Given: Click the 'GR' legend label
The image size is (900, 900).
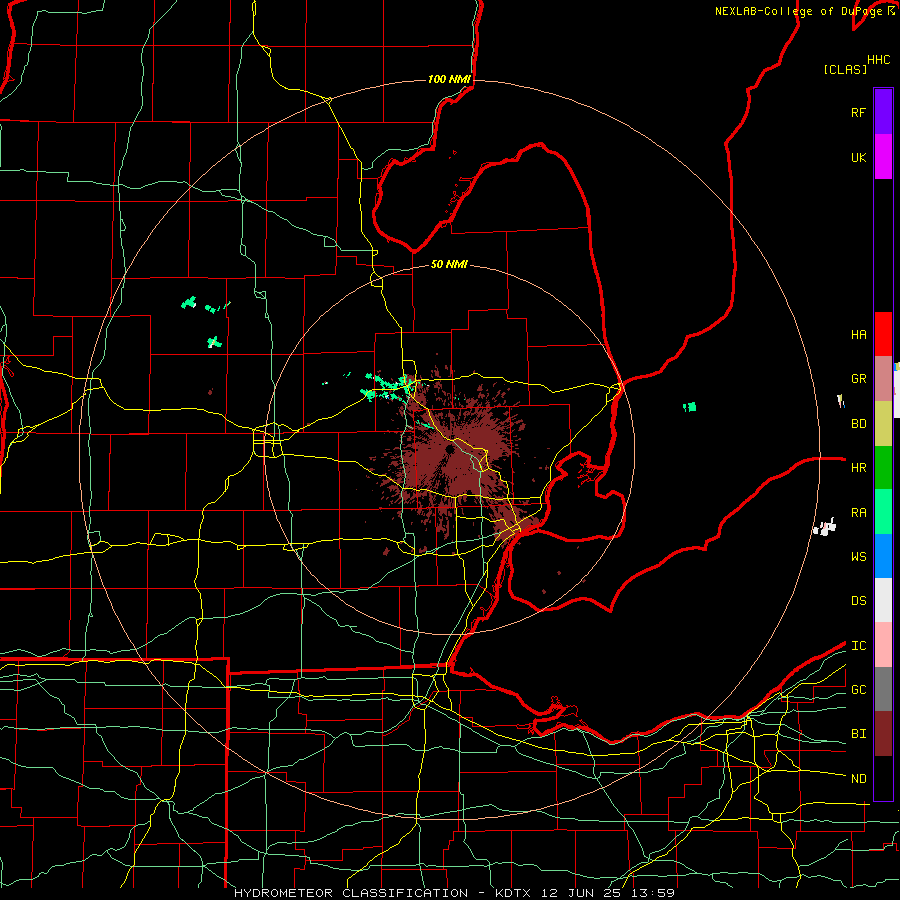Looking at the screenshot, I should 858,379.
